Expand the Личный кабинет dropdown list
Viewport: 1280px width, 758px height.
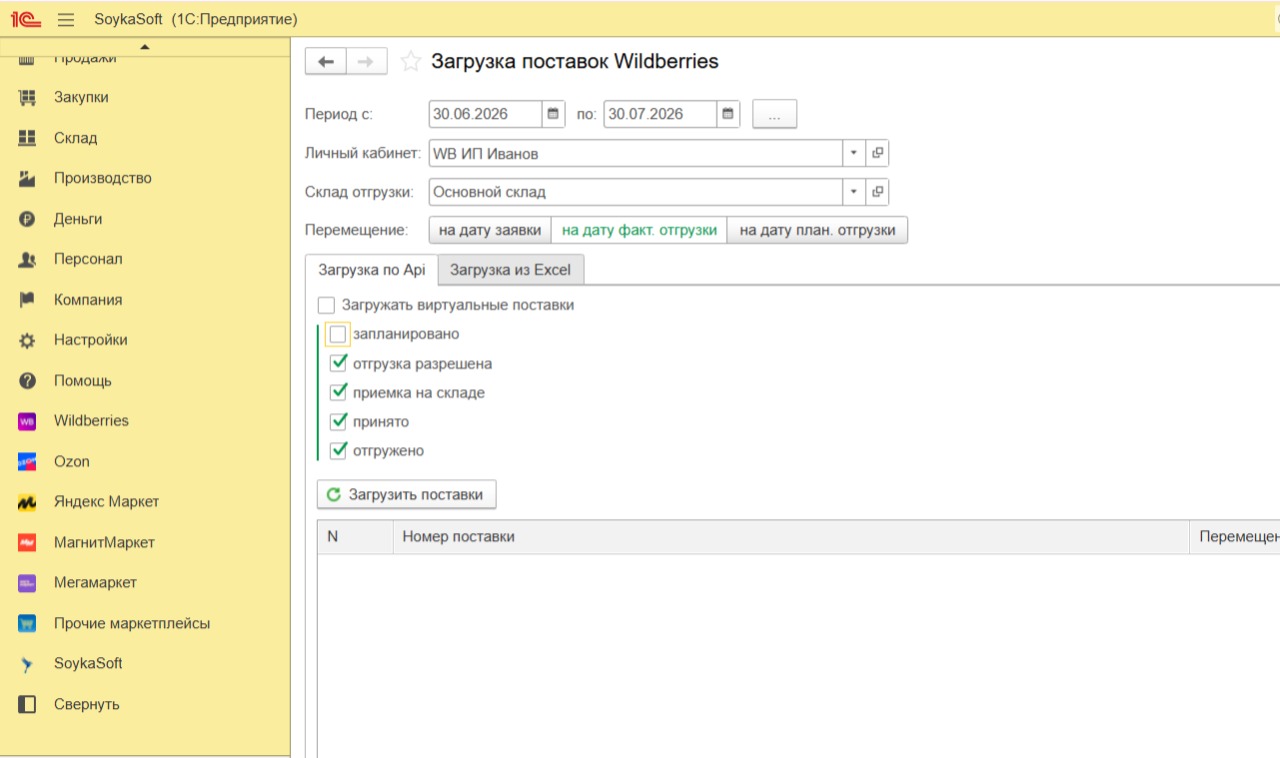pyautogui.click(x=854, y=153)
